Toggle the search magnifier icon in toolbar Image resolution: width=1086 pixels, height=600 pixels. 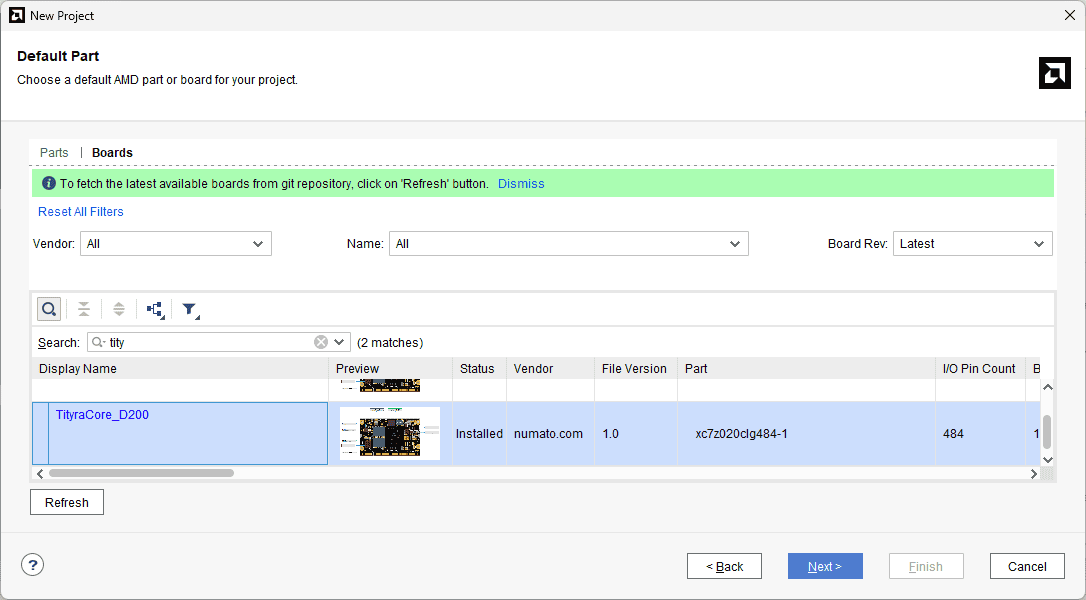click(x=49, y=309)
